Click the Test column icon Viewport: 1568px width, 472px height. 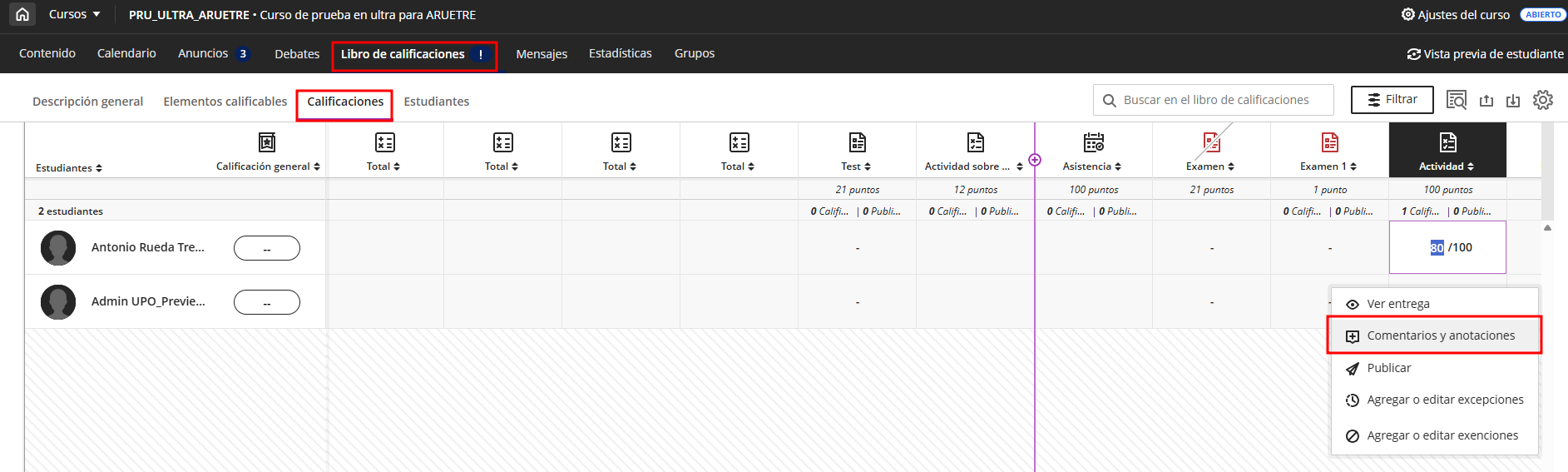857,142
